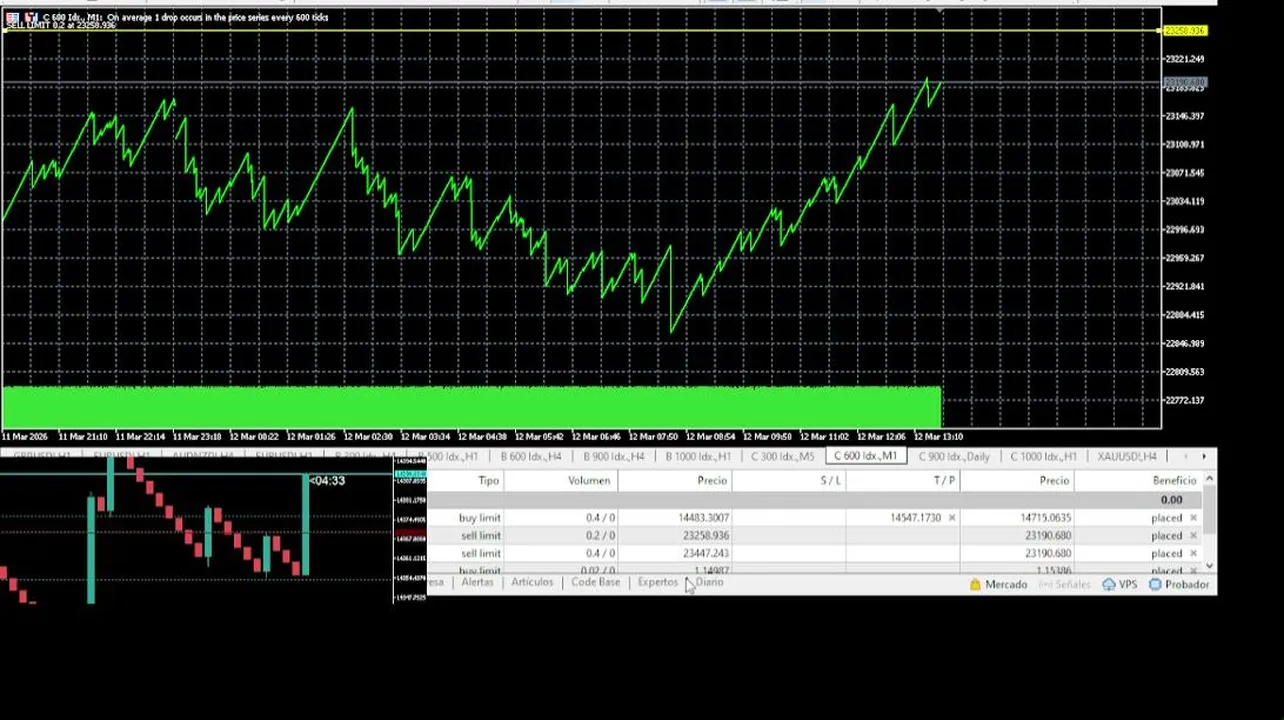Viewport: 1284px width, 720px height.
Task: Click the 22772.137 price scale label
Action: point(1185,401)
